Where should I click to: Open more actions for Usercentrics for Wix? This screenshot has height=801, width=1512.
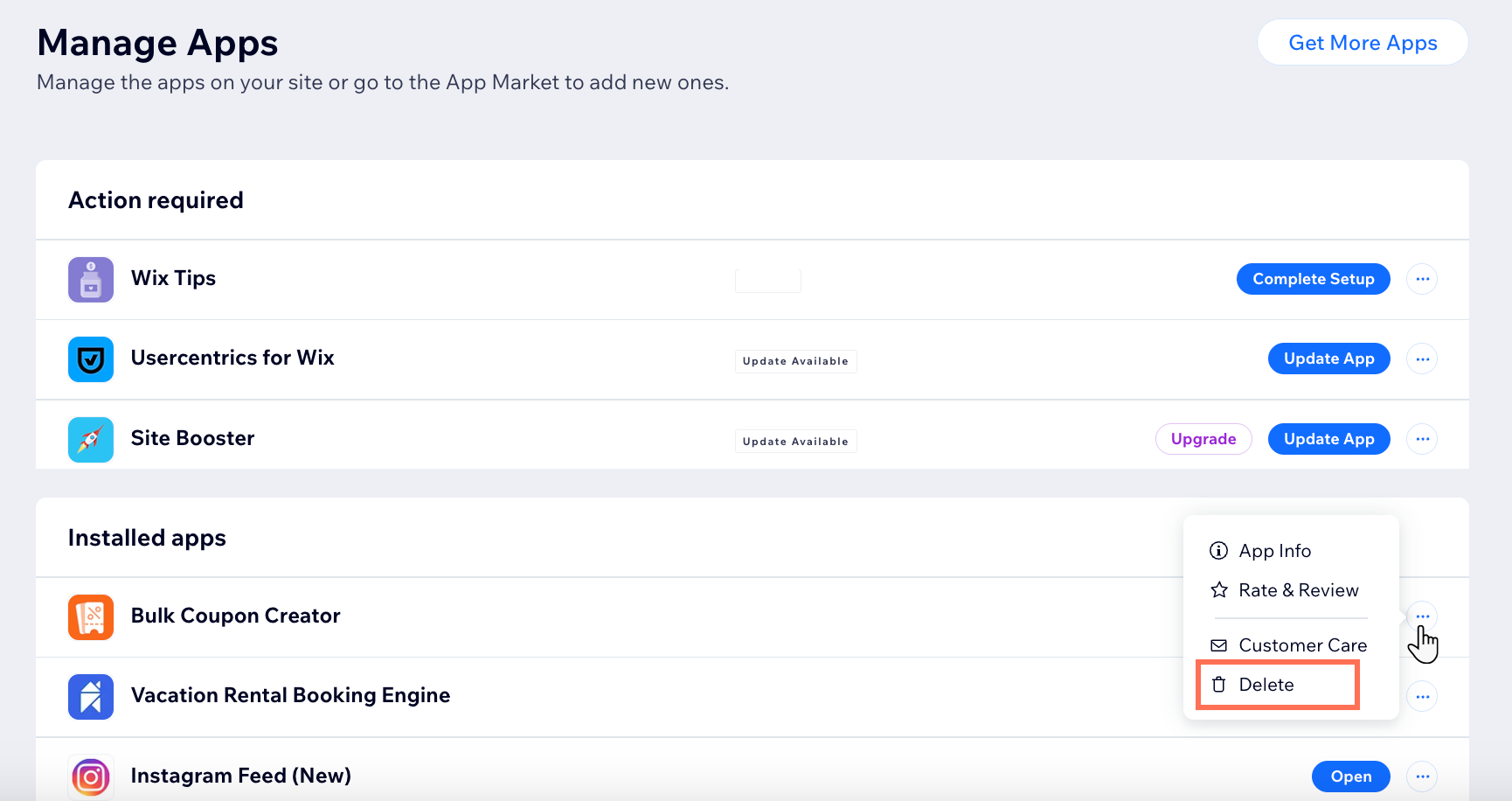pyautogui.click(x=1422, y=359)
